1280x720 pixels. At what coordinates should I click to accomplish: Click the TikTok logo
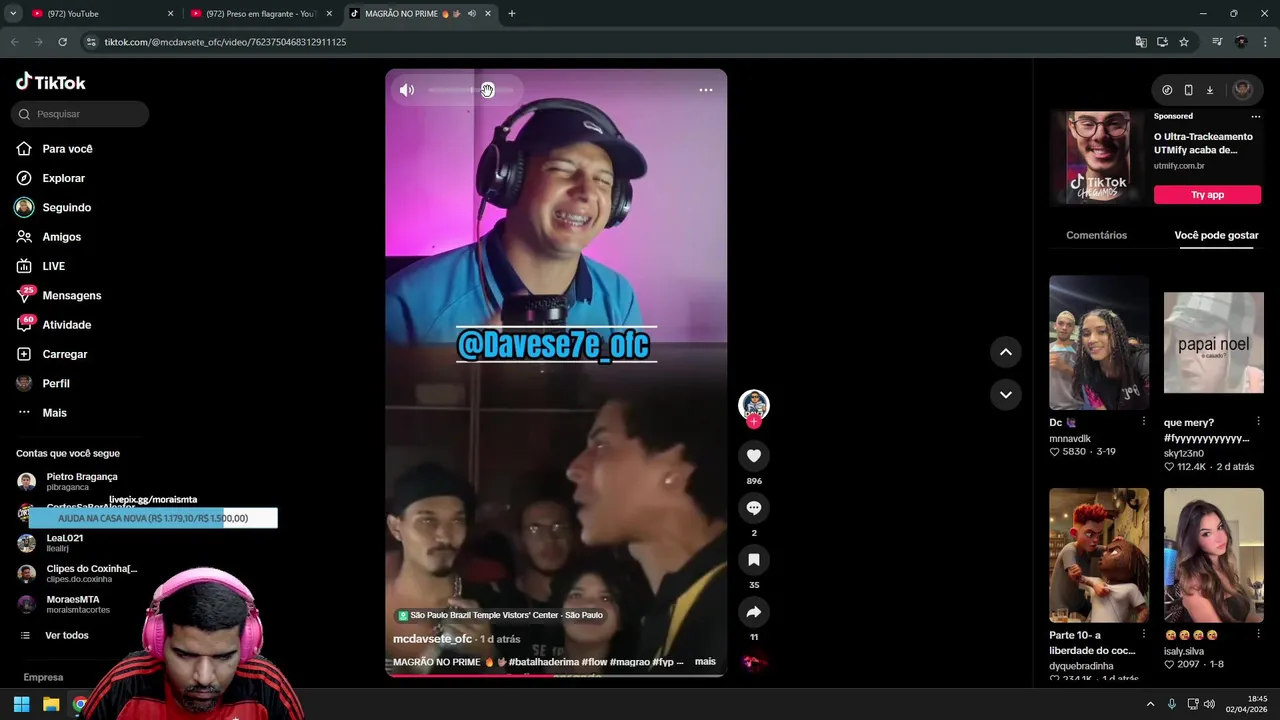pyautogui.click(x=51, y=82)
